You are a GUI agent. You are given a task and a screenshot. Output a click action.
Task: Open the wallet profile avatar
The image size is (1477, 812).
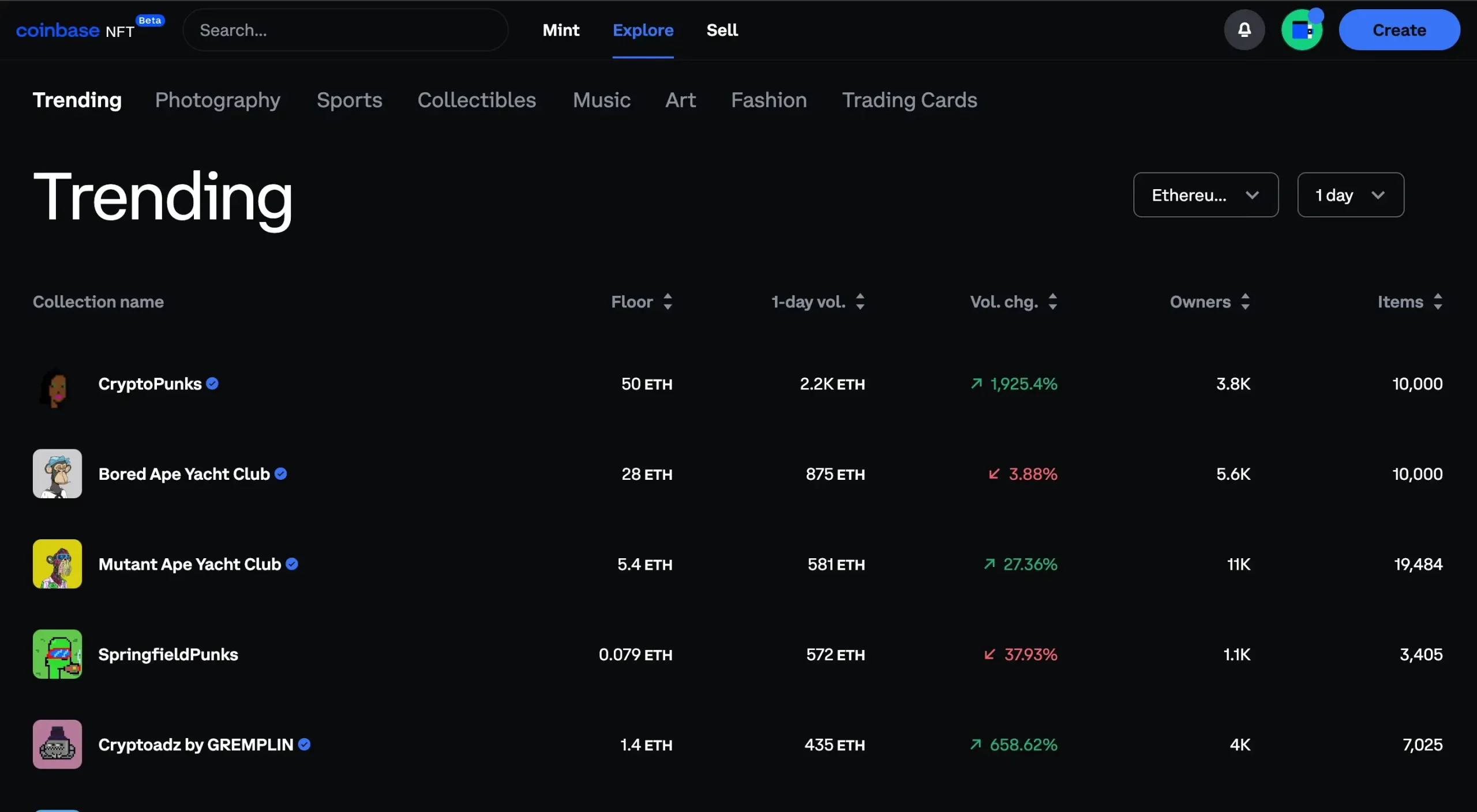coord(1302,30)
